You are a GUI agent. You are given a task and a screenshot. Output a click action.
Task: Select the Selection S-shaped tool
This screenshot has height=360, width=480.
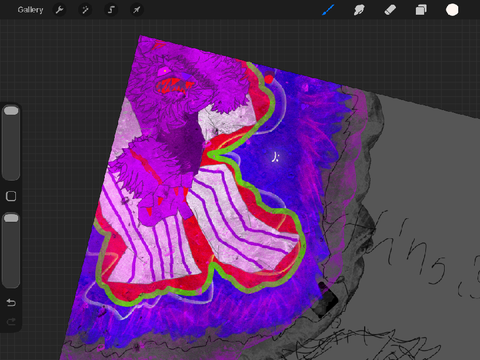[x=111, y=10]
